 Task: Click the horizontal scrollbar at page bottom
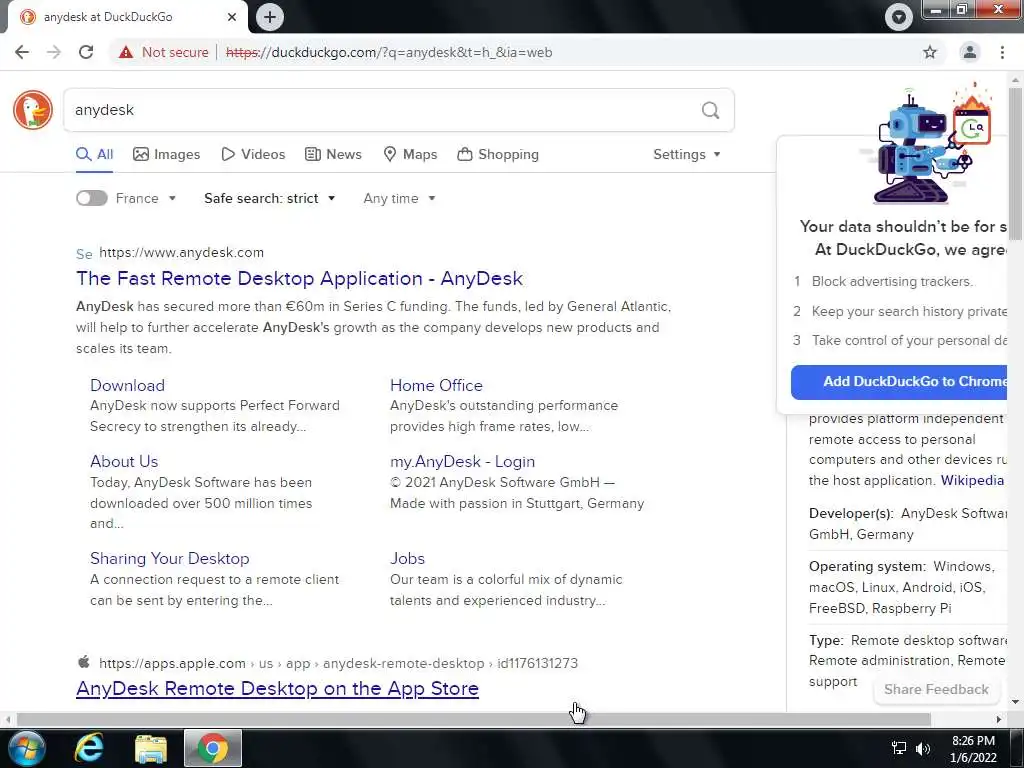[473, 719]
